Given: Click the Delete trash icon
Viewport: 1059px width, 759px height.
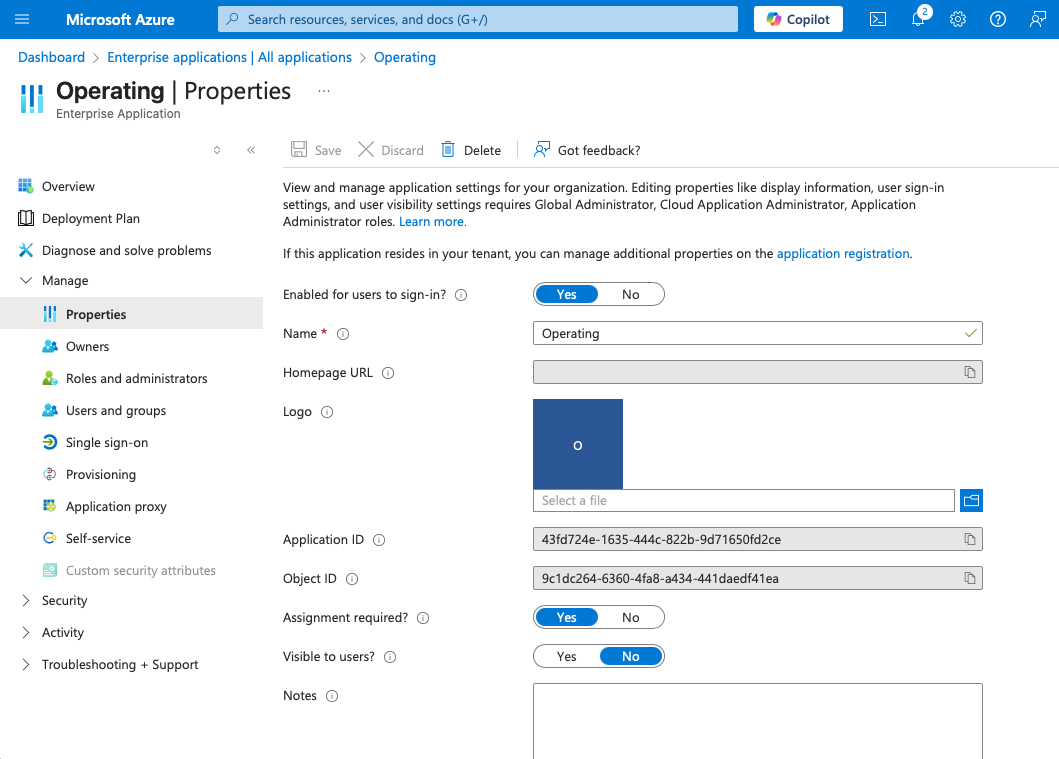Looking at the screenshot, I should point(448,149).
